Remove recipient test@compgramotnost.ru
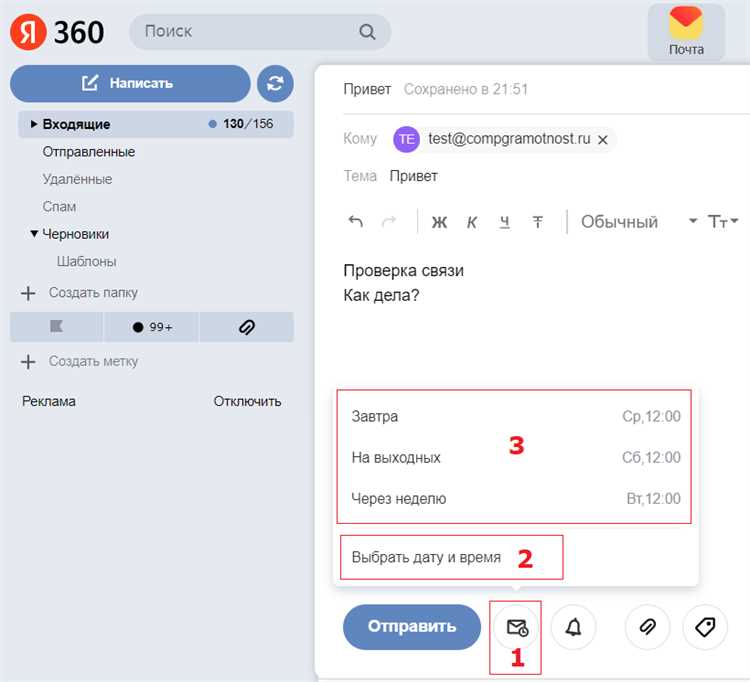Image resolution: width=750 pixels, height=682 pixels. pyautogui.click(x=603, y=140)
